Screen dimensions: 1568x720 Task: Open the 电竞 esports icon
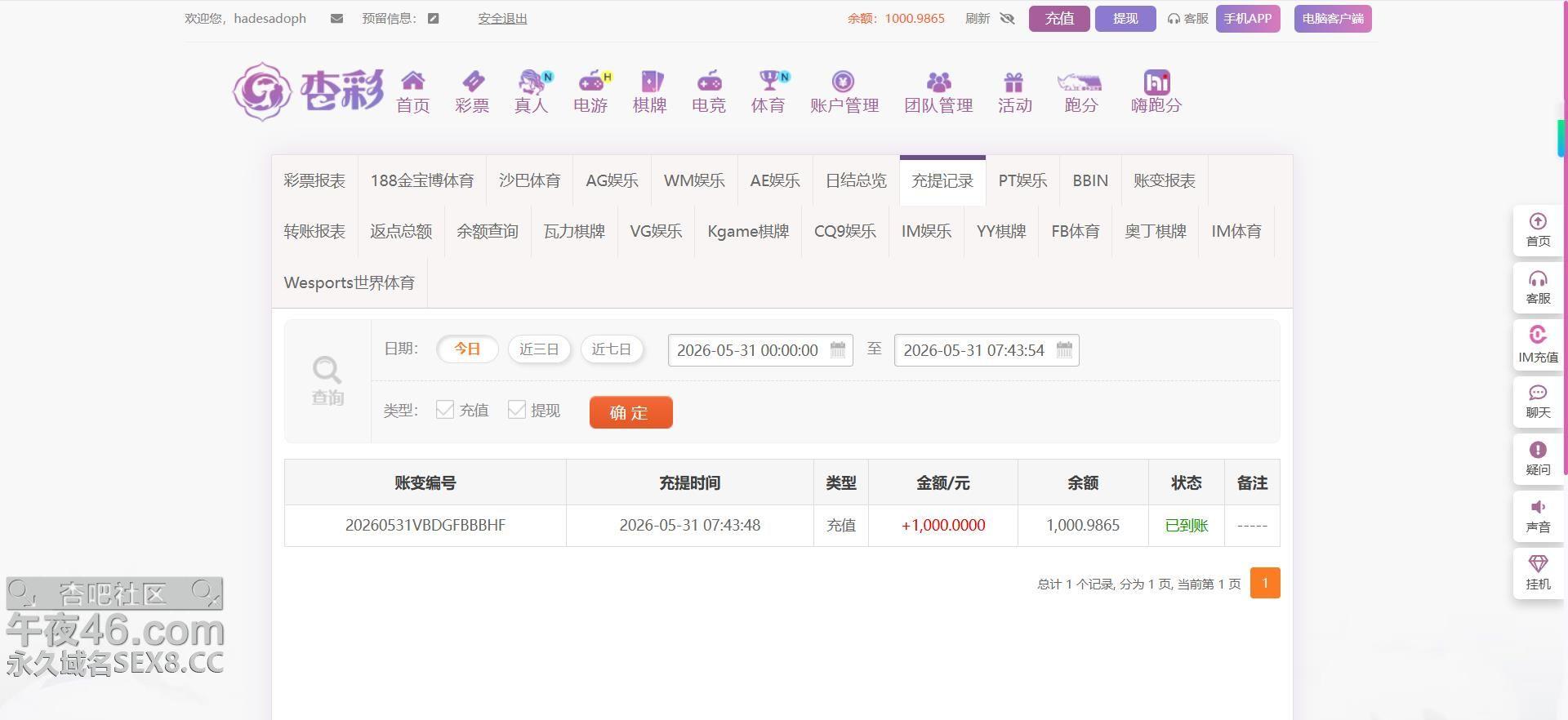coord(709,80)
